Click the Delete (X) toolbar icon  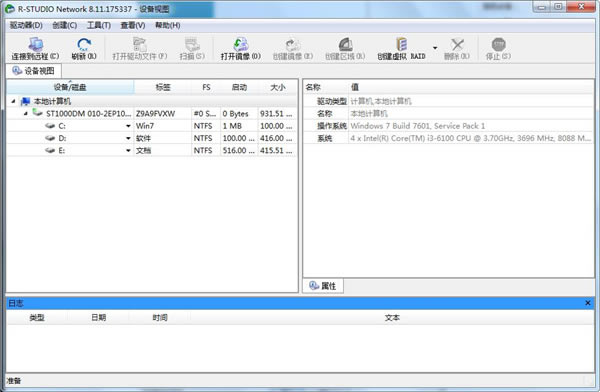click(x=457, y=44)
